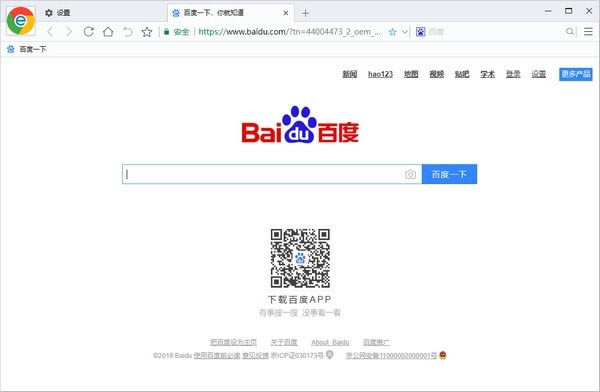600x392 pixels.
Task: Close the 百度一下 tab
Action: [286, 13]
